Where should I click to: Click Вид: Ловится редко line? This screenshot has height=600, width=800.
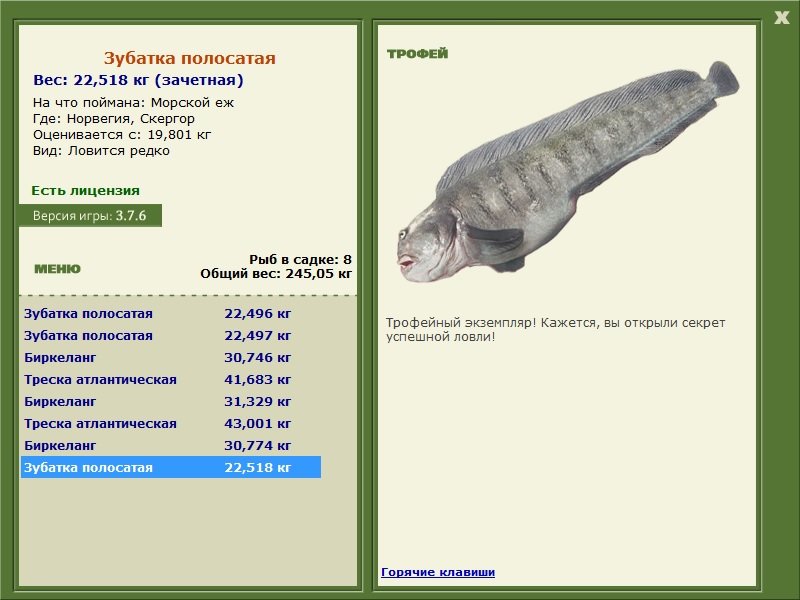click(101, 151)
